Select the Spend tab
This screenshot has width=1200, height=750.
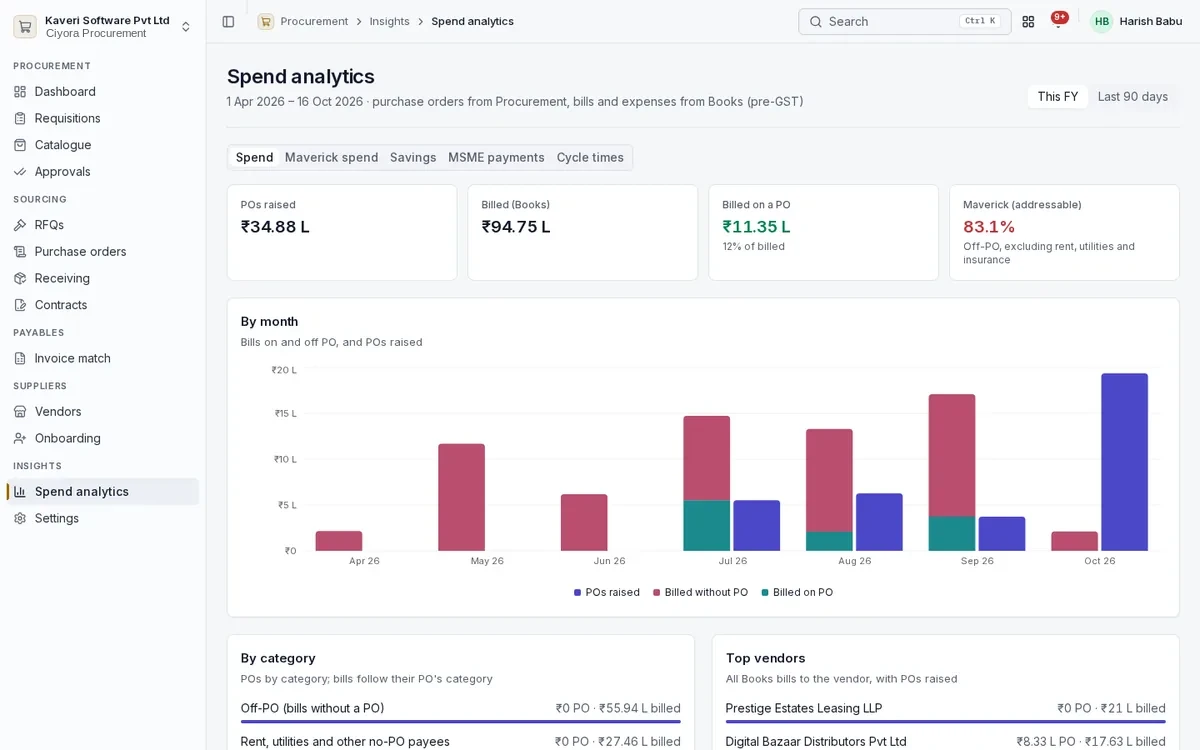(254, 158)
